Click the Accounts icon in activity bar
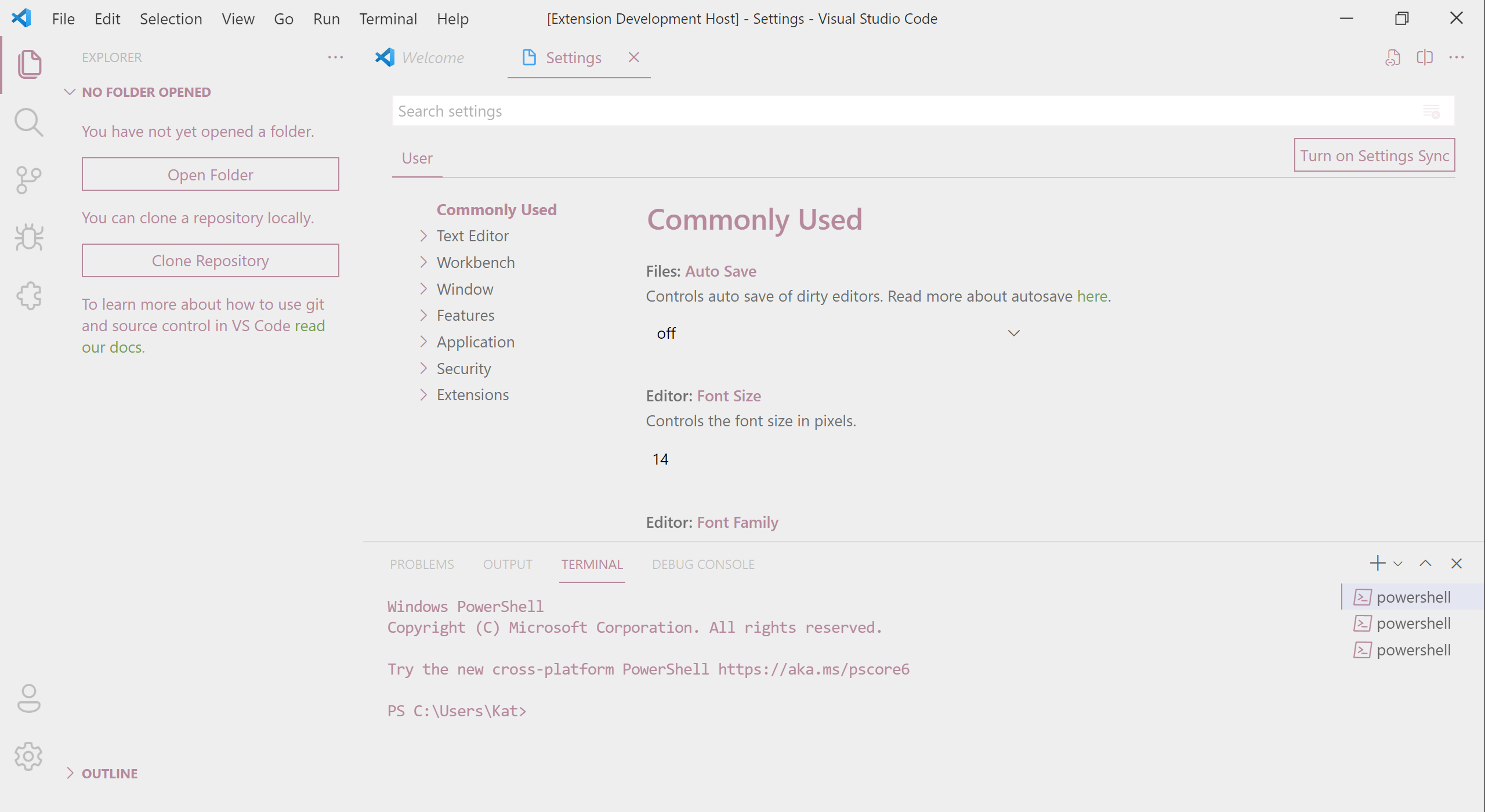 [28, 698]
